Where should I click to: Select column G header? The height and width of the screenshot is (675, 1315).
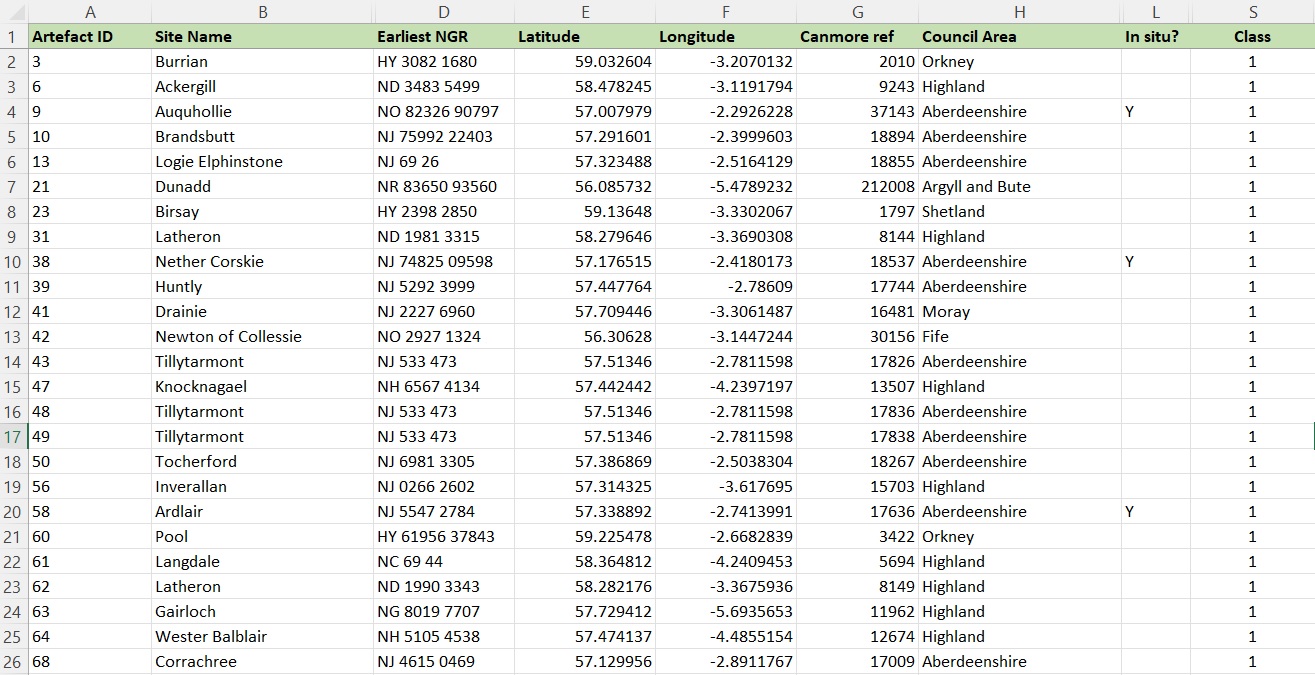tap(858, 12)
